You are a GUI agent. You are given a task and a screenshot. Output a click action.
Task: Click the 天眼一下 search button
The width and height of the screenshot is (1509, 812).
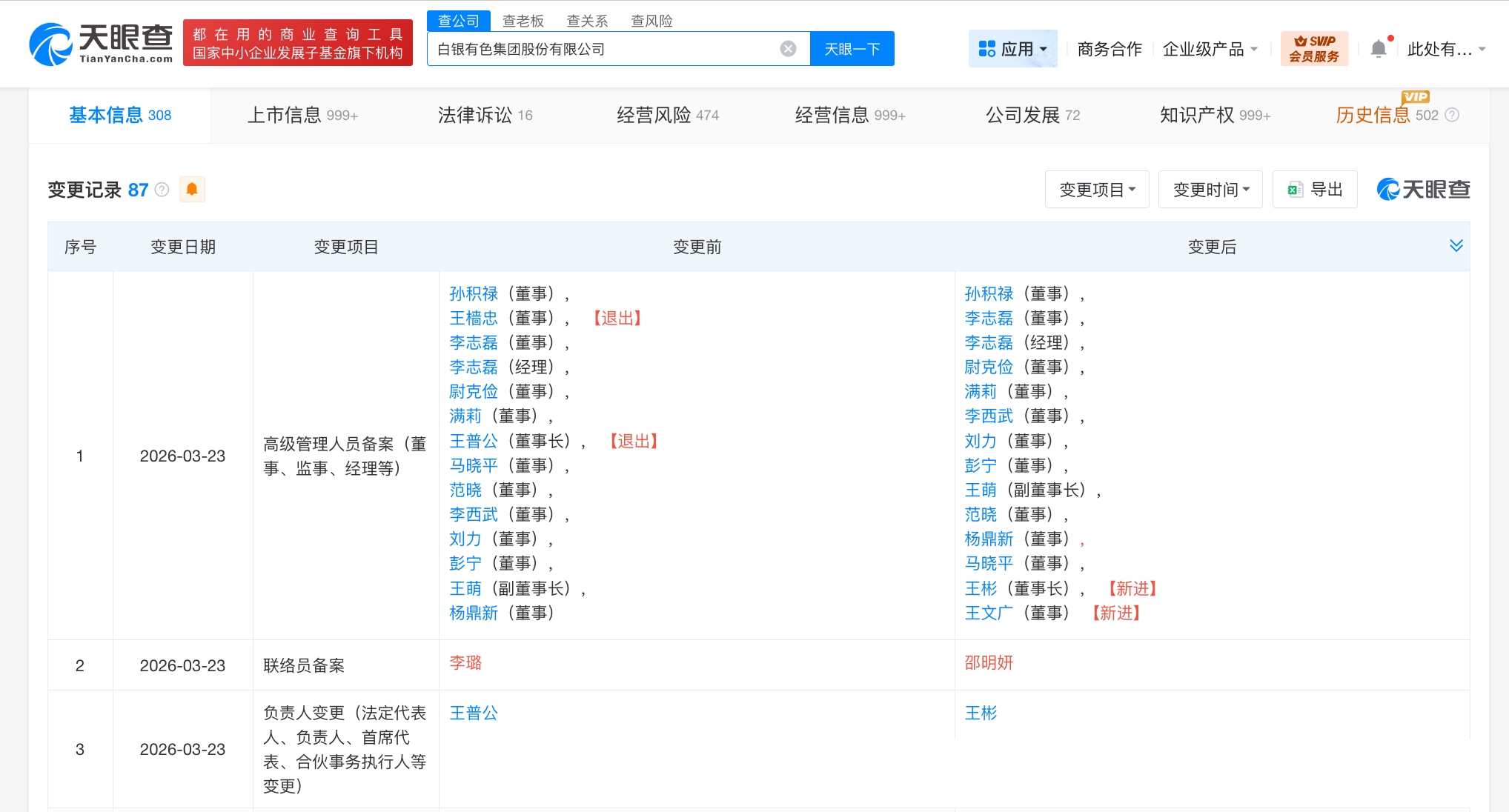852,49
